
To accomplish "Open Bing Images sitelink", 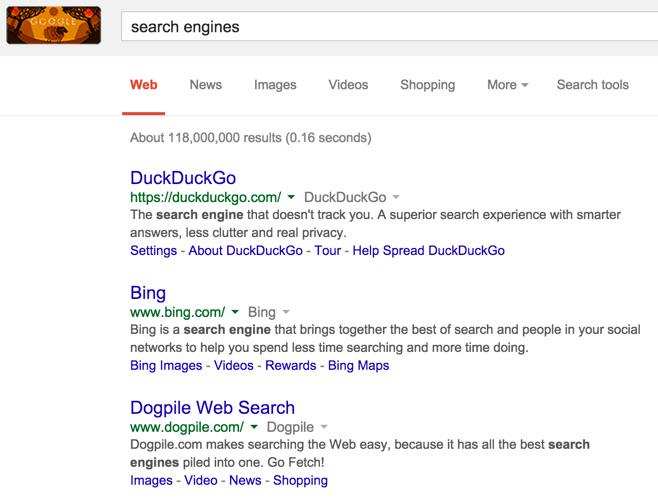I will [x=166, y=365].
